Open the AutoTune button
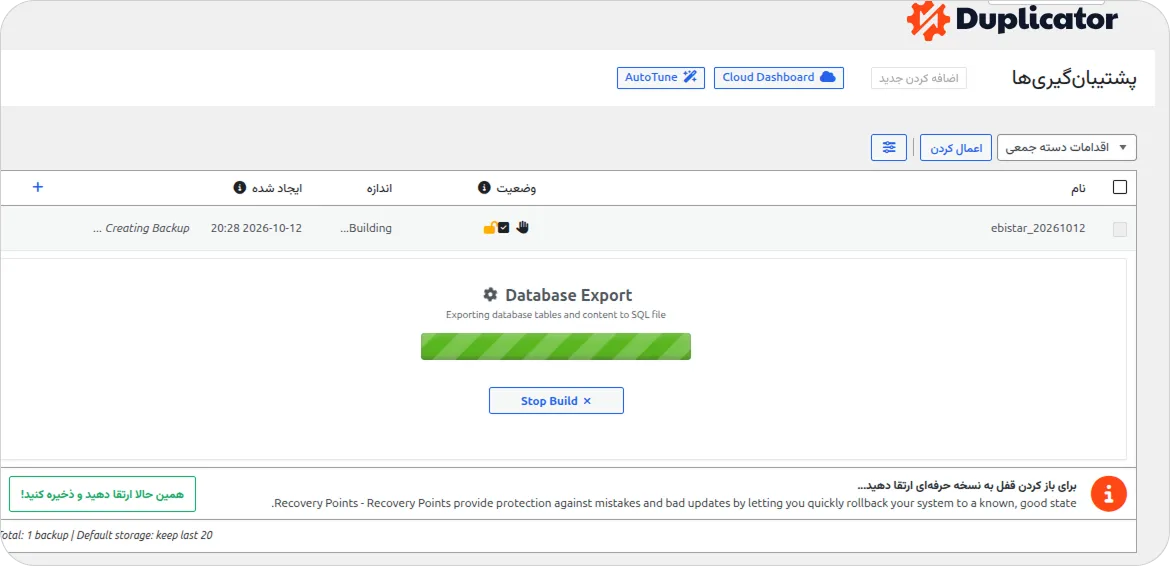Viewport: 1170px width, 566px height. [x=660, y=78]
